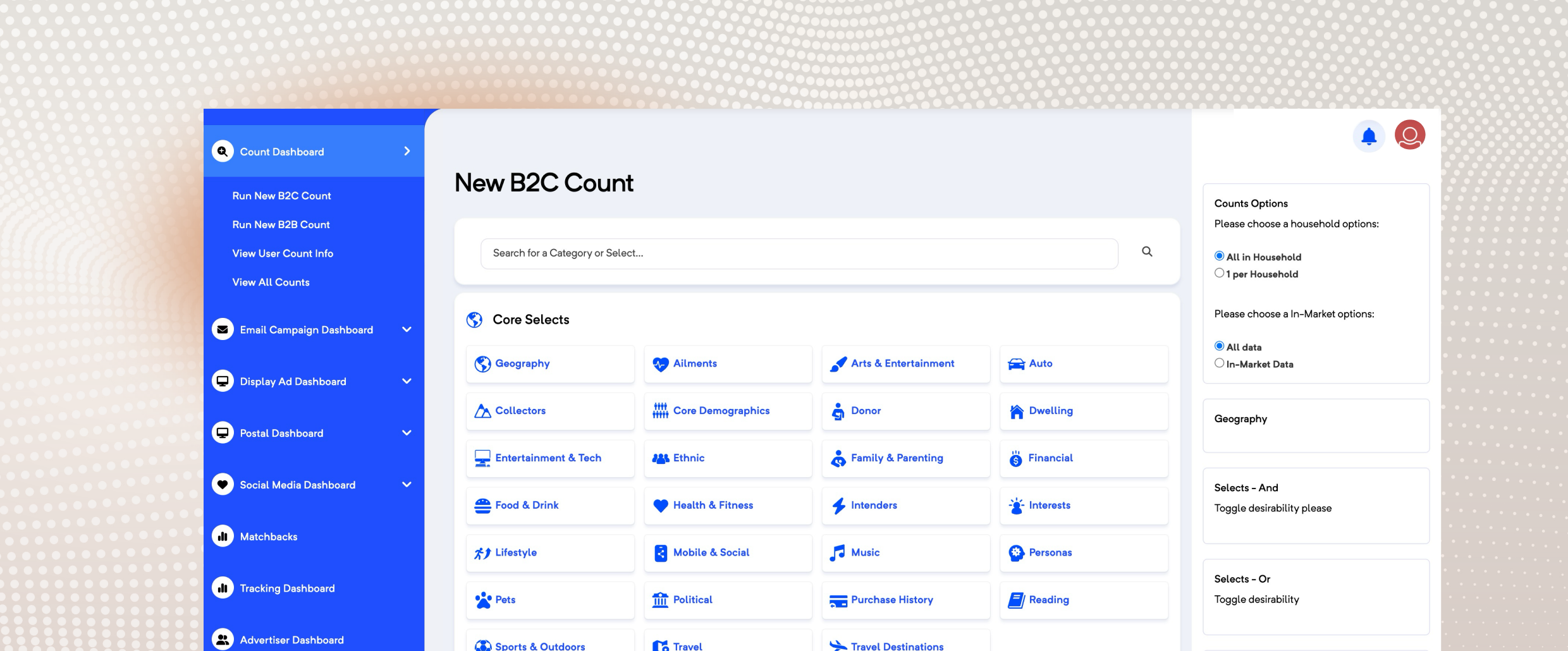Expand the Social Media Dashboard chevron
Image resolution: width=1568 pixels, height=651 pixels.
coord(407,485)
